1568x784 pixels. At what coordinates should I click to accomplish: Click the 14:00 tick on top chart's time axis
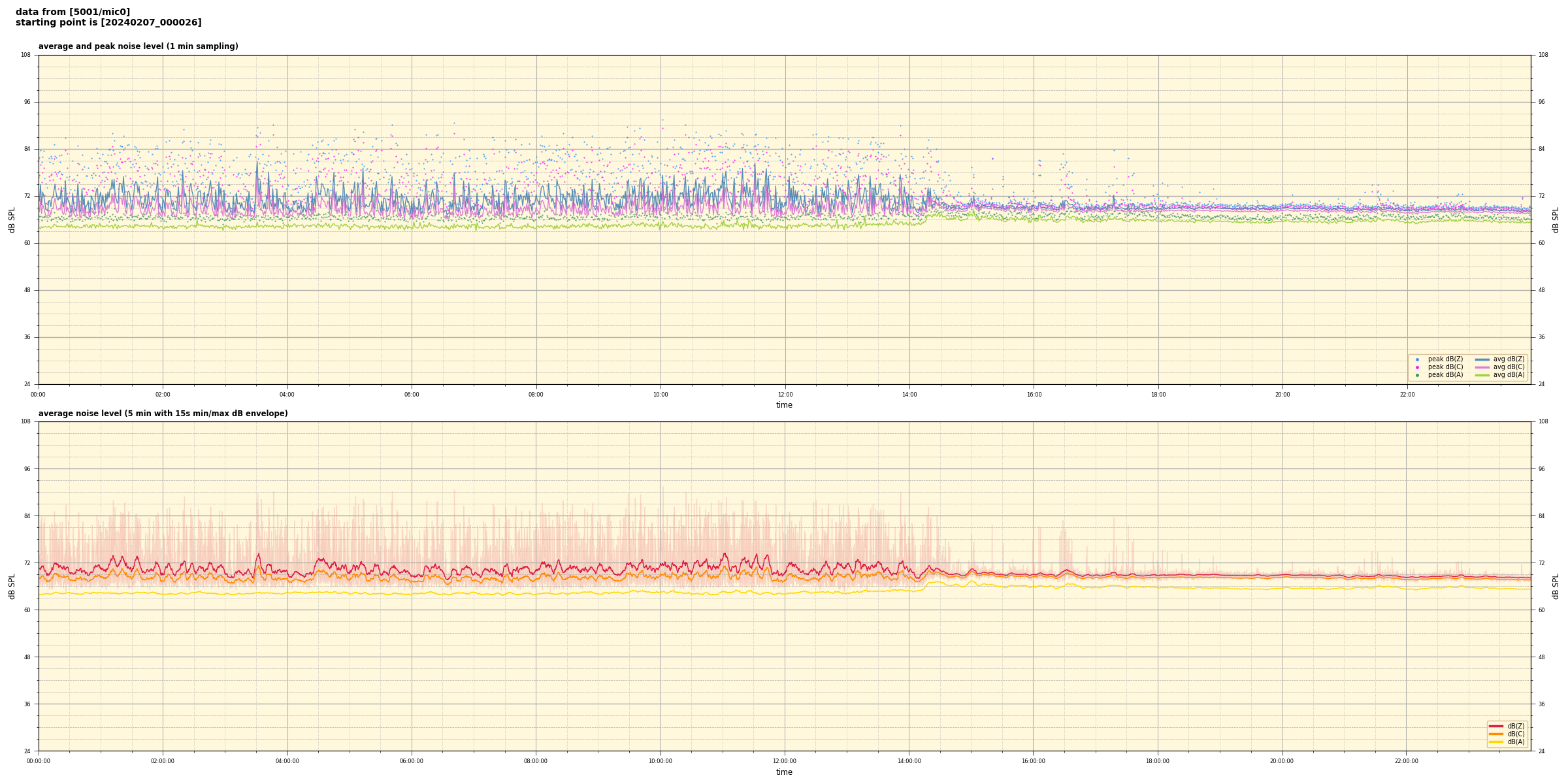tap(909, 395)
